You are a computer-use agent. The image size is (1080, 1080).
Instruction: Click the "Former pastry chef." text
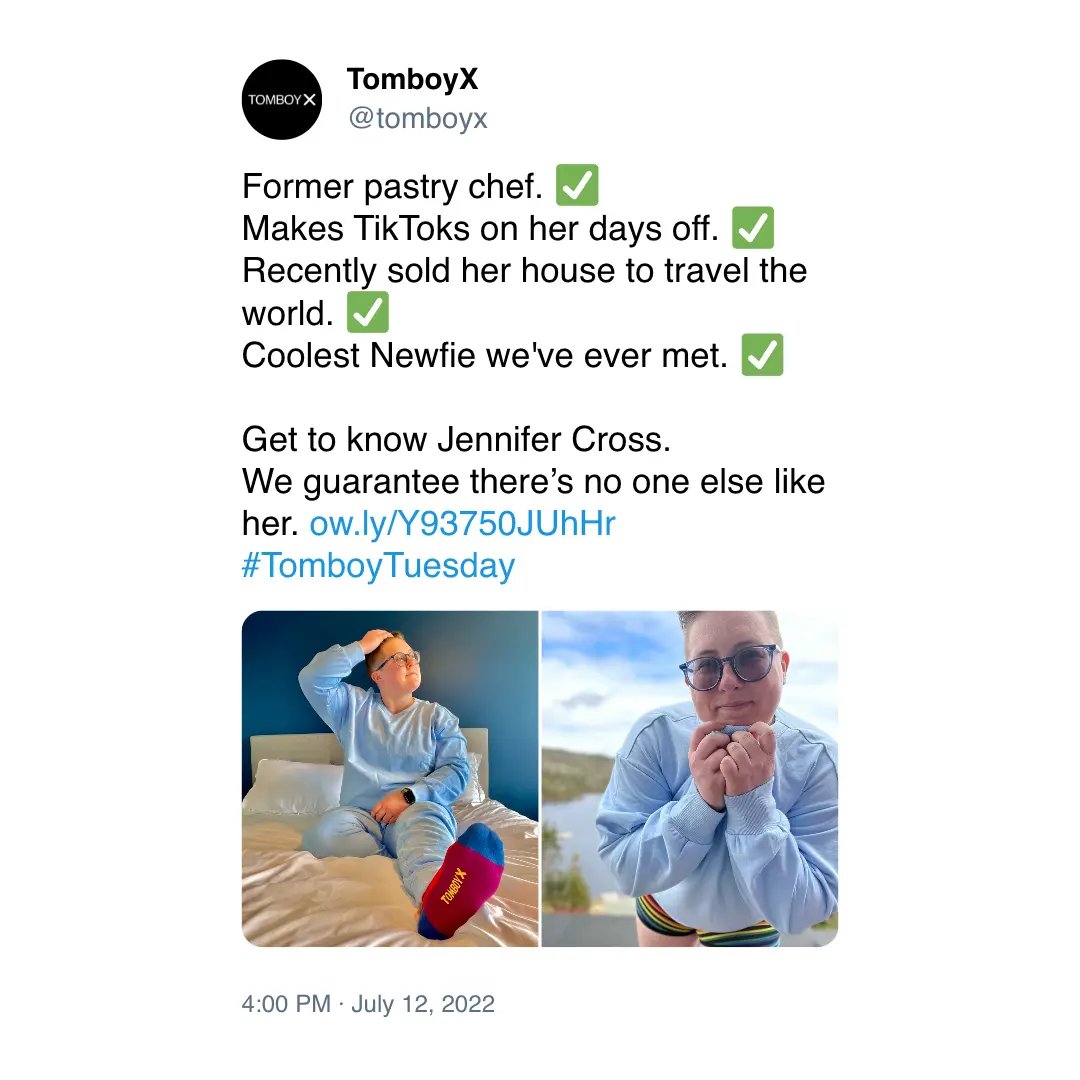click(391, 187)
